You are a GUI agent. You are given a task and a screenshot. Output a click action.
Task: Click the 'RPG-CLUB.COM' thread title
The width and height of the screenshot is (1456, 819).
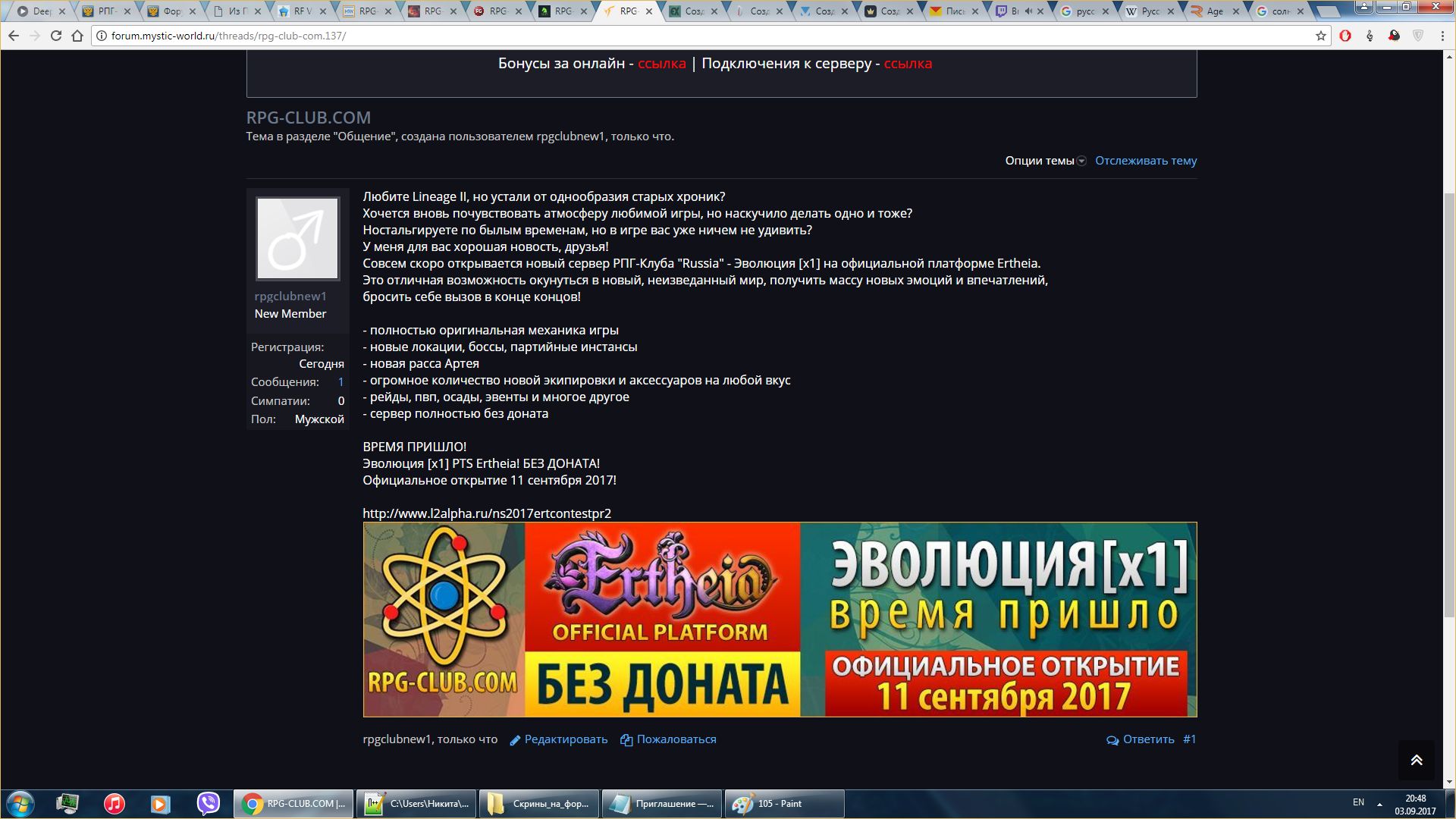[309, 118]
